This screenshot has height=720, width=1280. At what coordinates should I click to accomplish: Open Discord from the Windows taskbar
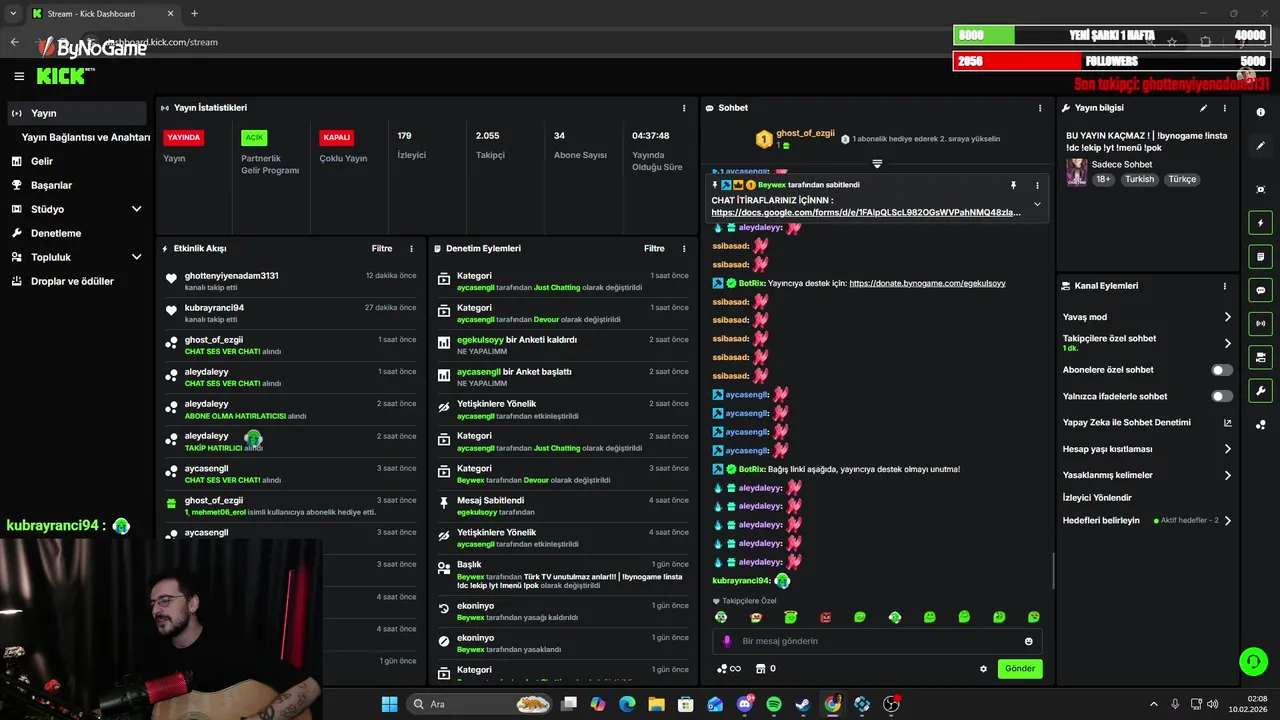744,704
